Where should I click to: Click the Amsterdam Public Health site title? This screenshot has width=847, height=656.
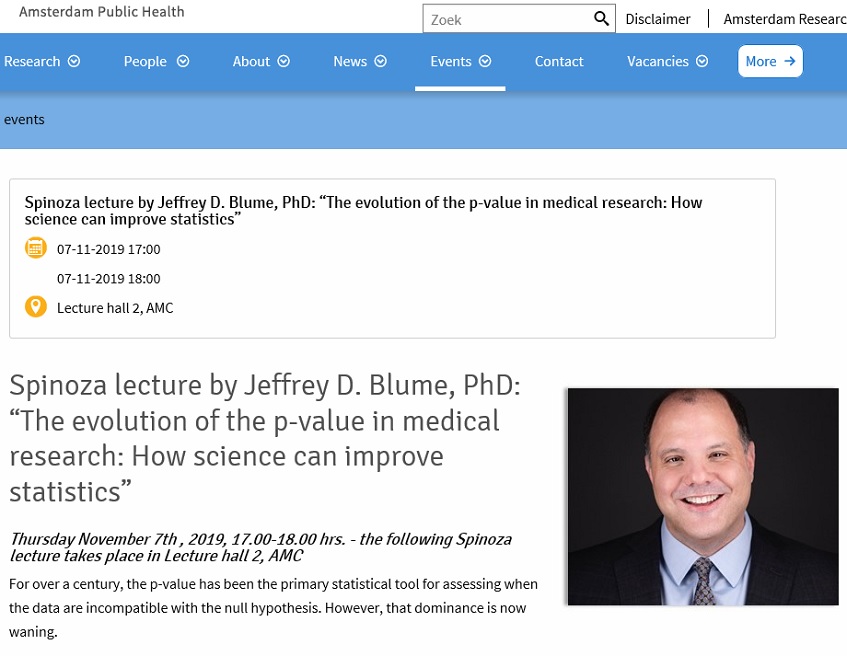(102, 12)
